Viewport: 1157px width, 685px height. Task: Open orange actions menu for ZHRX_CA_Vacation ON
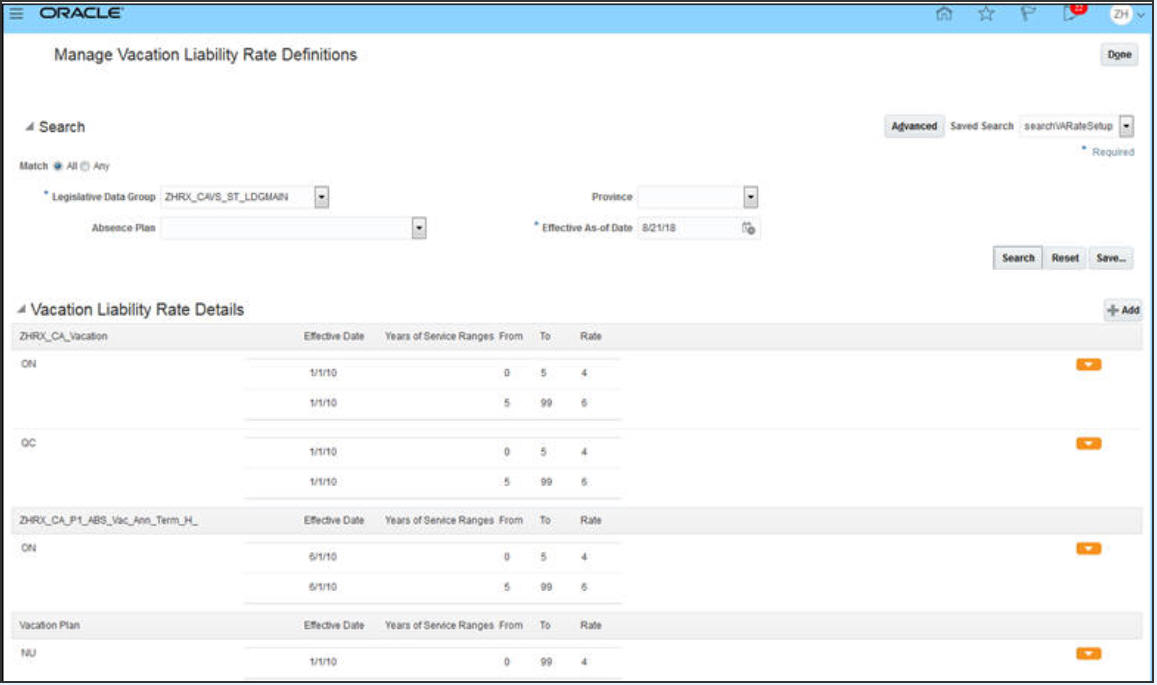(1088, 365)
